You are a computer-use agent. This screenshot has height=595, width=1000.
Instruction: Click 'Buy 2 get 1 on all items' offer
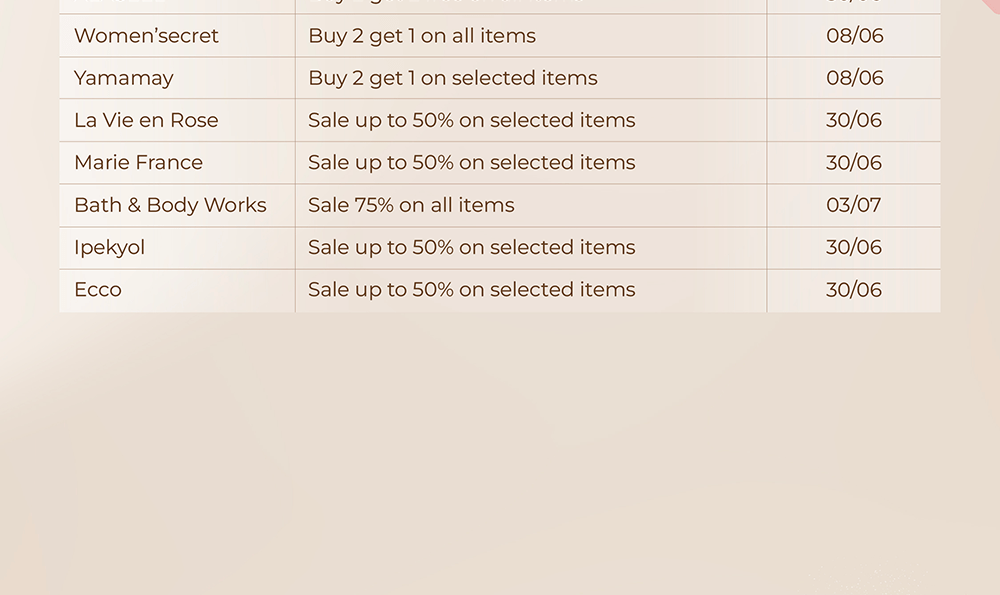point(422,36)
